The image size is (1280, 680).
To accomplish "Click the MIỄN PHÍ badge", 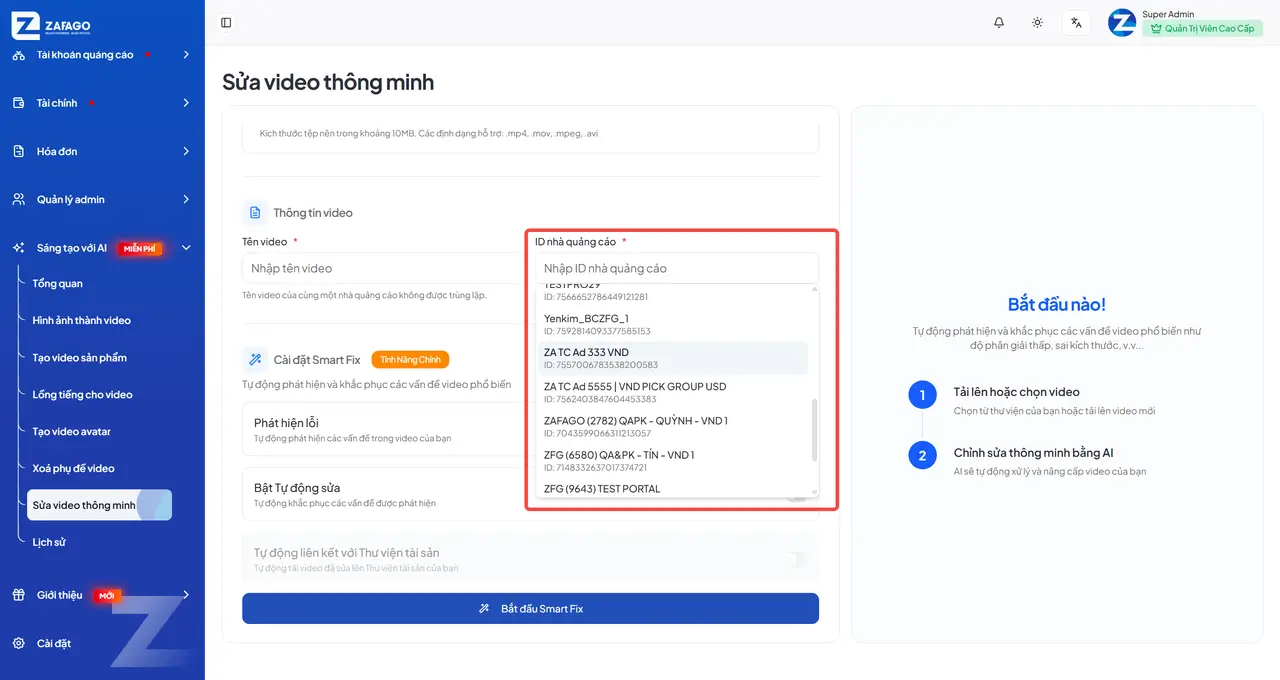I will [x=140, y=248].
